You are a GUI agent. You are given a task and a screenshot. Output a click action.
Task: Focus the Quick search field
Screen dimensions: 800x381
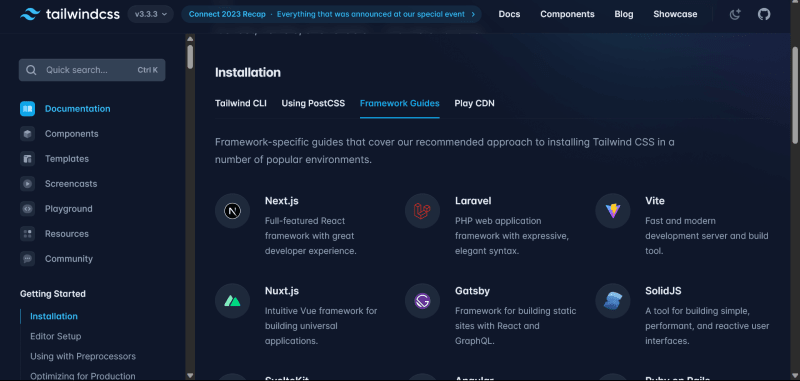92,70
